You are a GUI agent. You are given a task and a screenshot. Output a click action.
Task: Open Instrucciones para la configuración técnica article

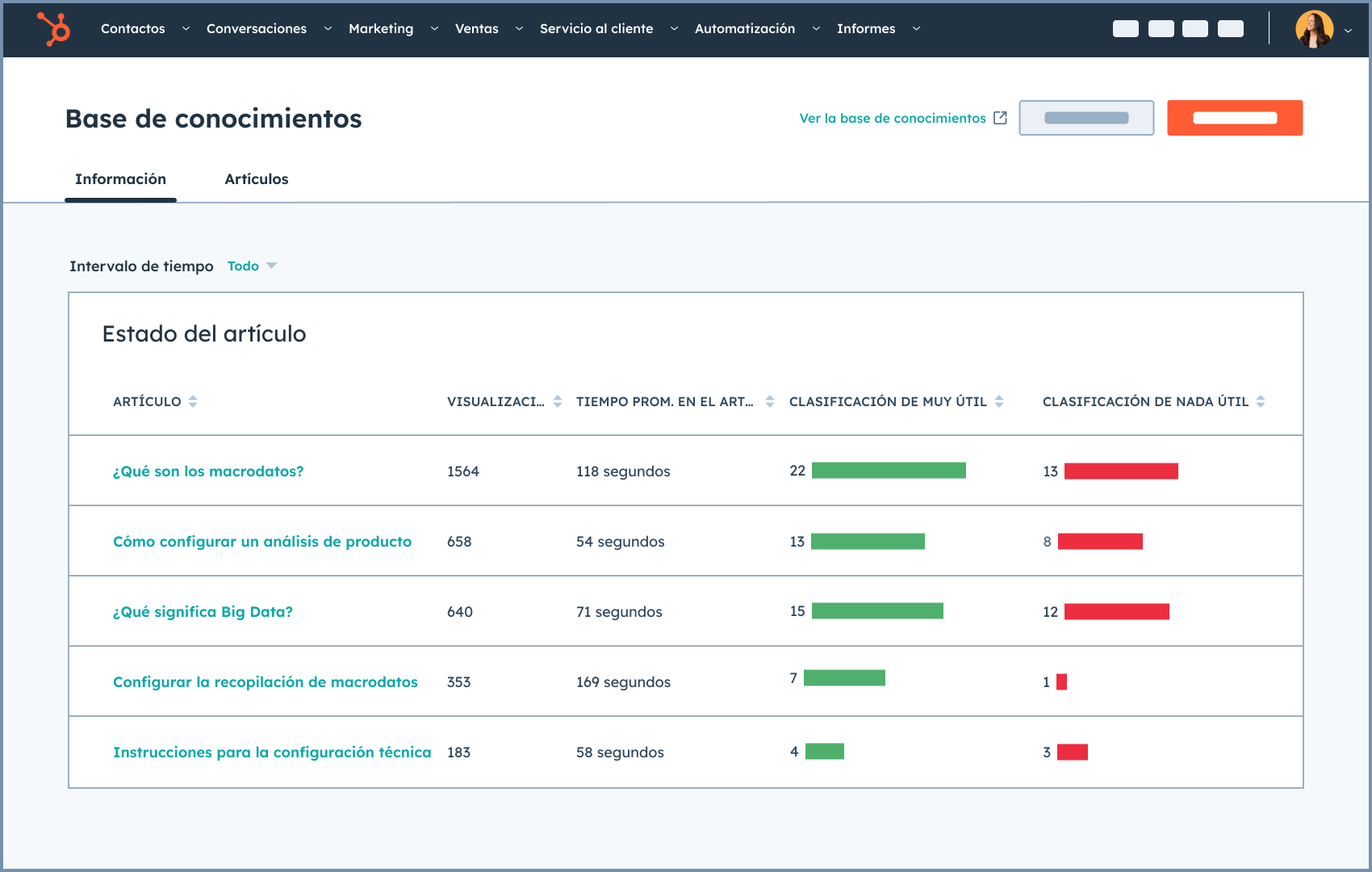click(x=272, y=753)
